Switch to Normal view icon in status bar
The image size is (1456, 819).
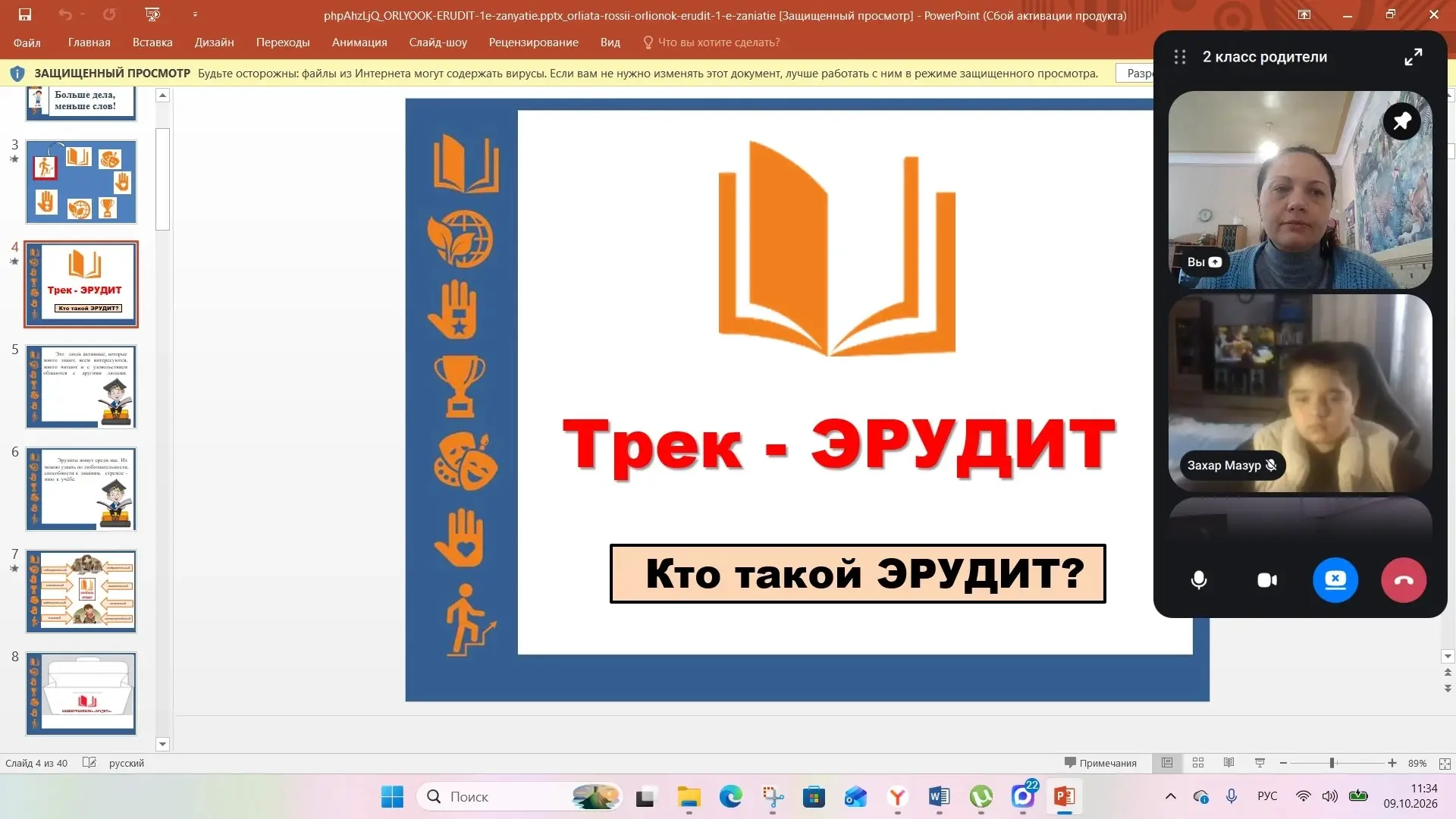(x=1167, y=763)
